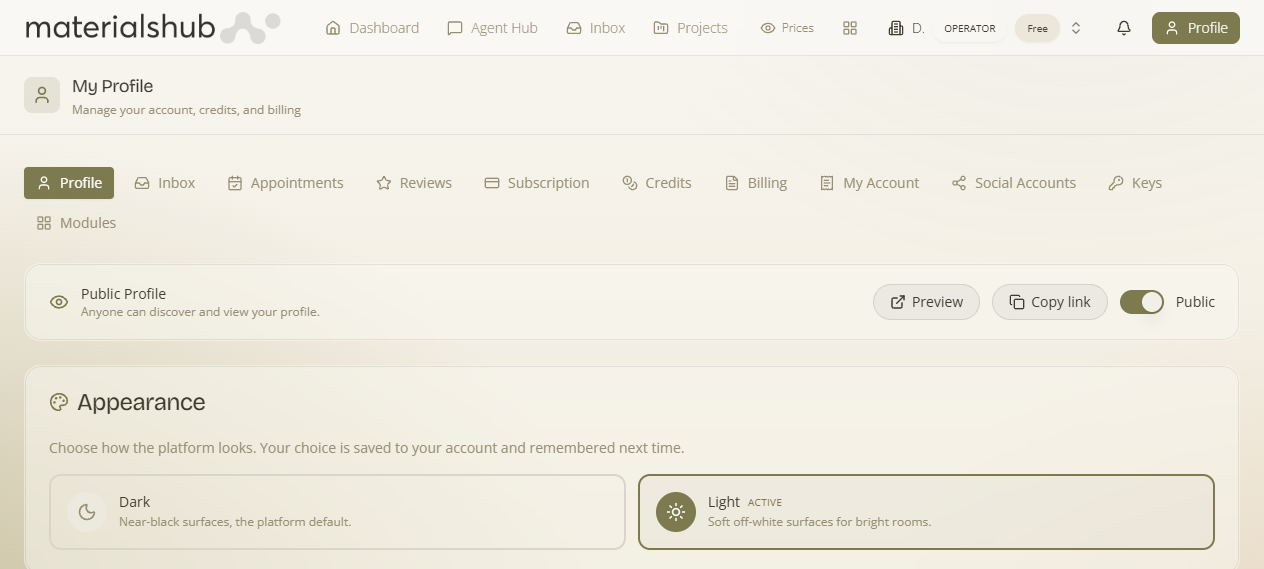
Task: Click the building organization icon
Action: pos(895,28)
